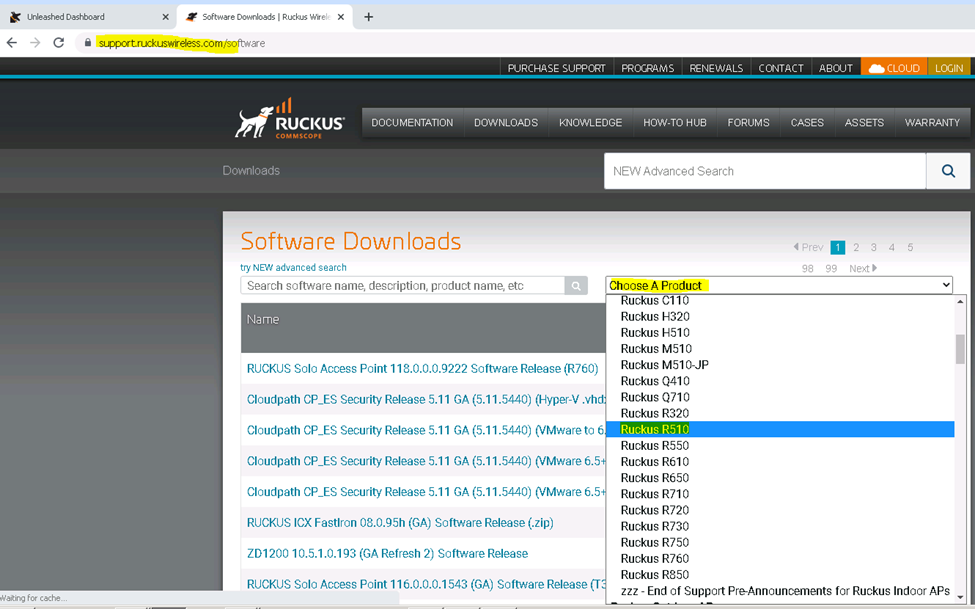This screenshot has height=609, width=975.
Task: Select Ruckus Q710 from product list
Action: tap(780, 397)
